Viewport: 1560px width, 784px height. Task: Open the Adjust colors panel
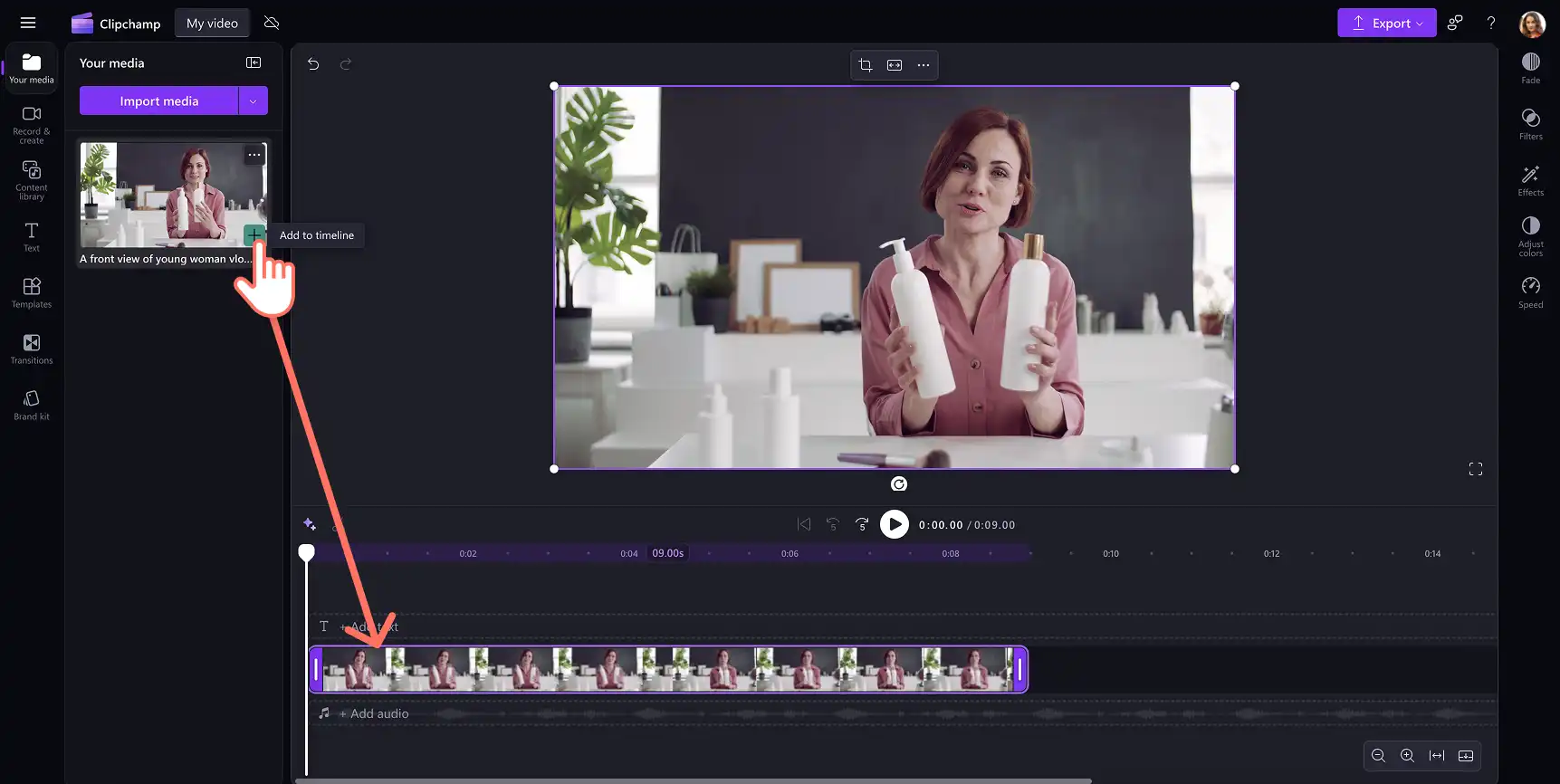point(1530,236)
